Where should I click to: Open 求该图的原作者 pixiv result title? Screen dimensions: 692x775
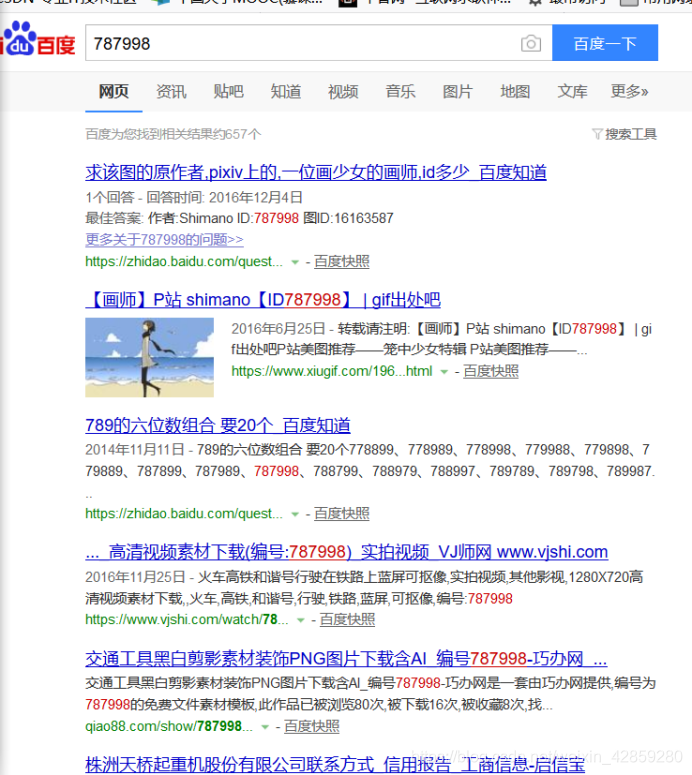(x=316, y=172)
